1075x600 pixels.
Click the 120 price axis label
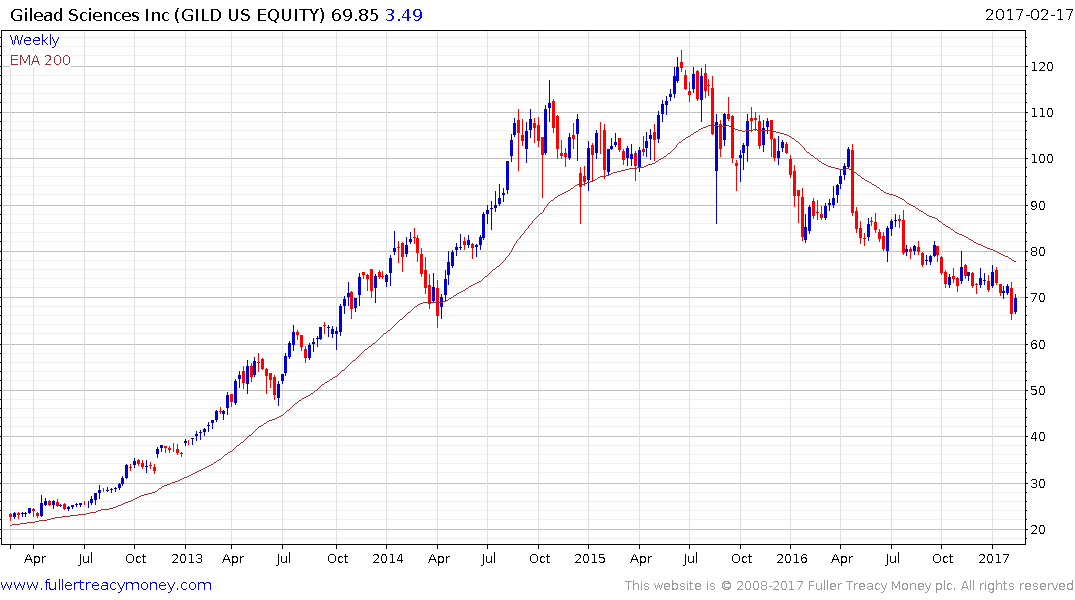point(1041,67)
